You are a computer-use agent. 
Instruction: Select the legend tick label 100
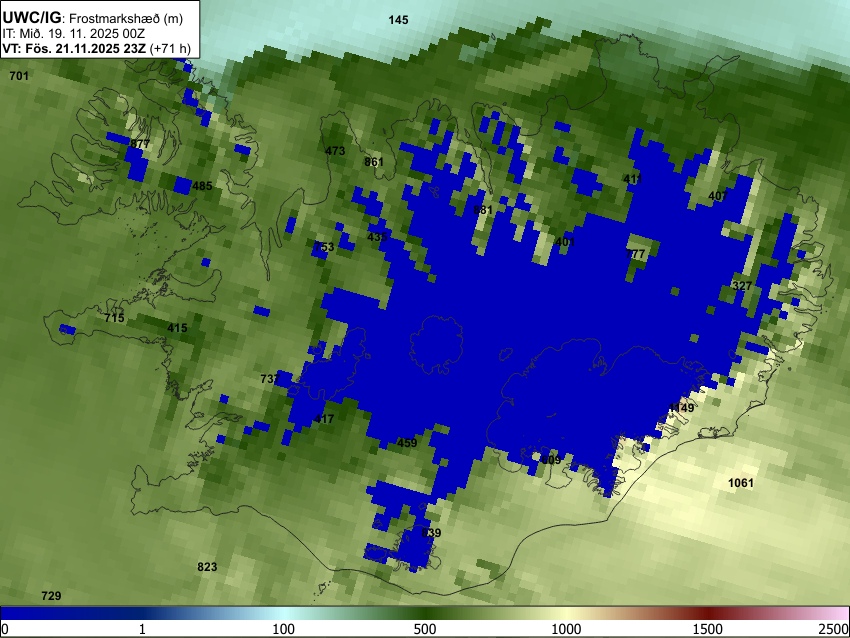284,629
